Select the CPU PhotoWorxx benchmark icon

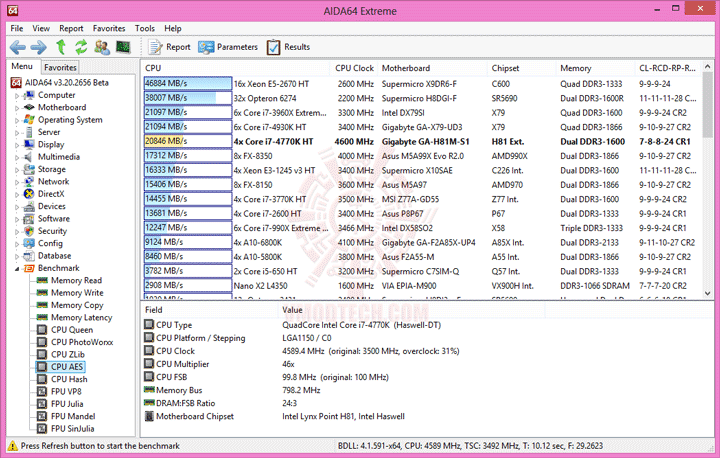click(42, 342)
